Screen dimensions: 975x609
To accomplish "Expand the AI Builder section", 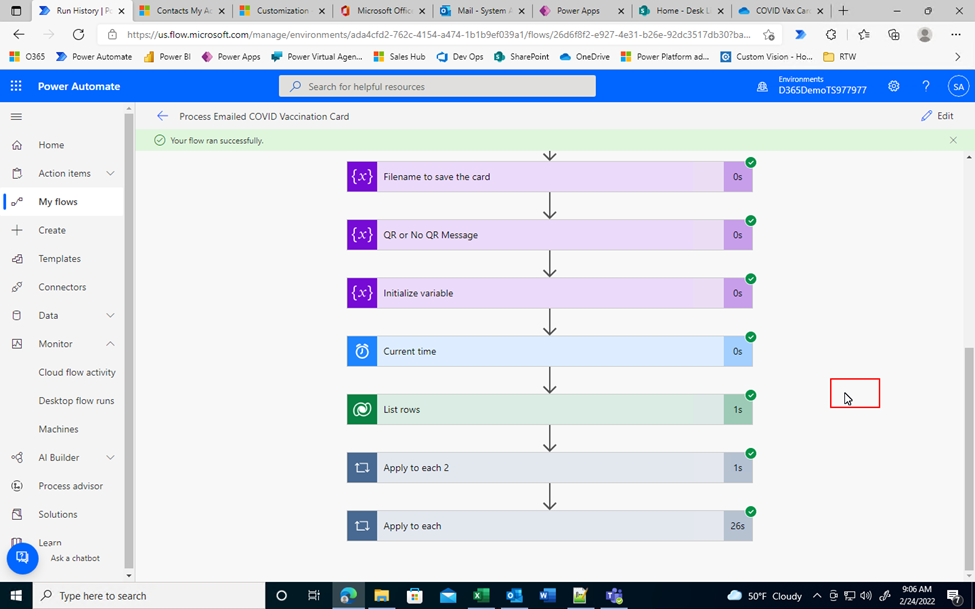I will point(110,458).
